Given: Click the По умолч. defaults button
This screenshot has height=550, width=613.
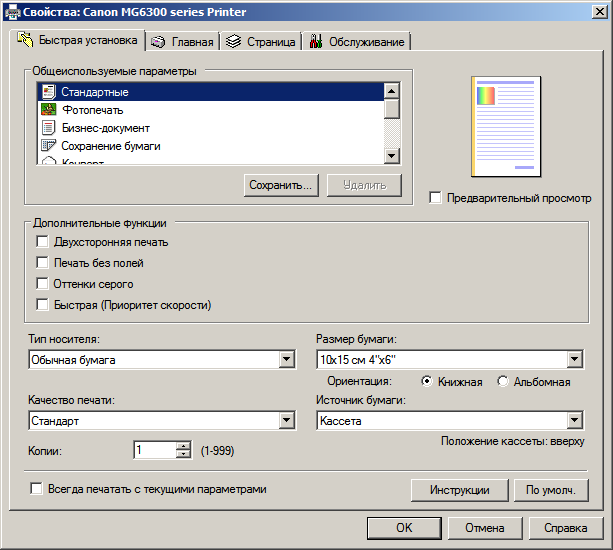Looking at the screenshot, I should (551, 490).
